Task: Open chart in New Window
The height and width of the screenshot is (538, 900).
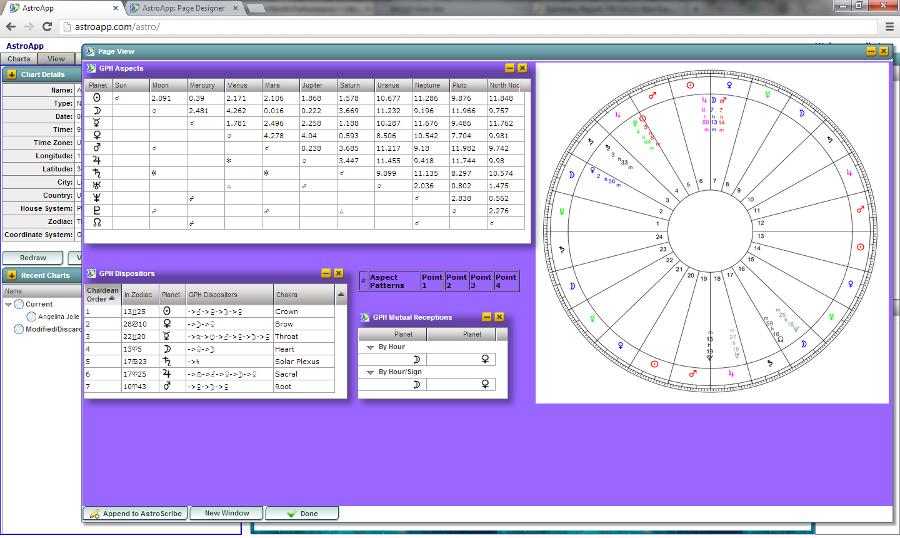Action: pyautogui.click(x=227, y=513)
